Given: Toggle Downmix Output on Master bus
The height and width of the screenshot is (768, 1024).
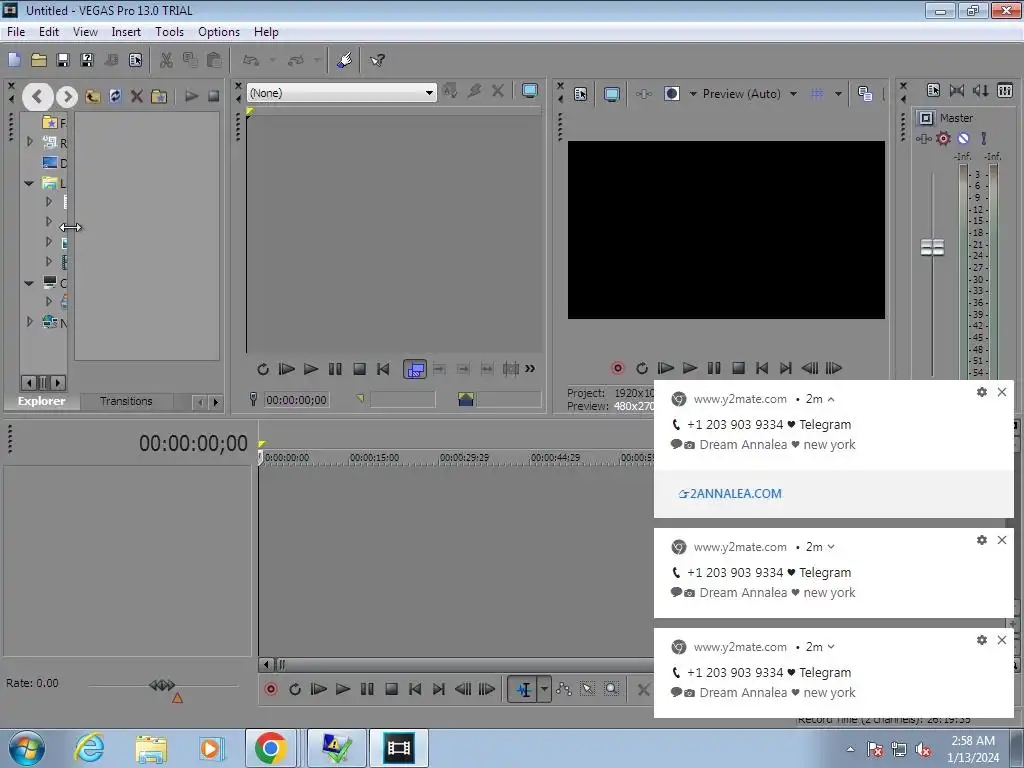Looking at the screenshot, I should 957,91.
